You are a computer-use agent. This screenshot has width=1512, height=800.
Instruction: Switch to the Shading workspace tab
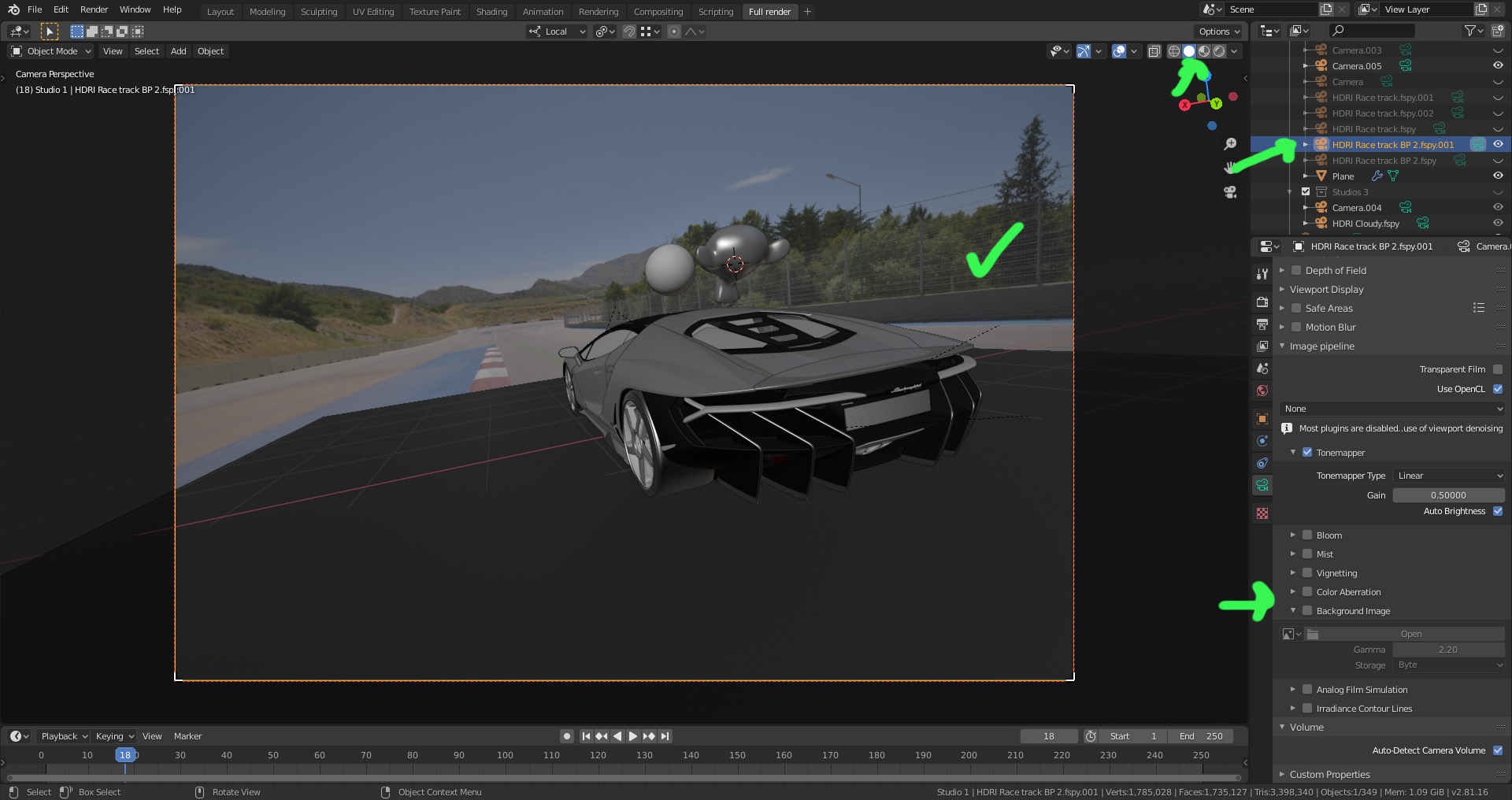pos(491,12)
